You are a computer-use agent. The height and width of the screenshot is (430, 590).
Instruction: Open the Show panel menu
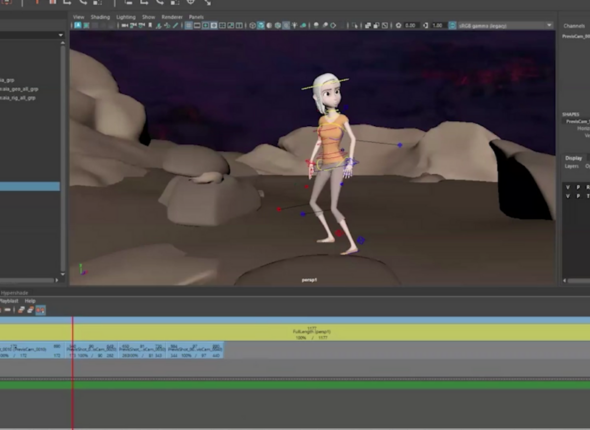point(148,17)
